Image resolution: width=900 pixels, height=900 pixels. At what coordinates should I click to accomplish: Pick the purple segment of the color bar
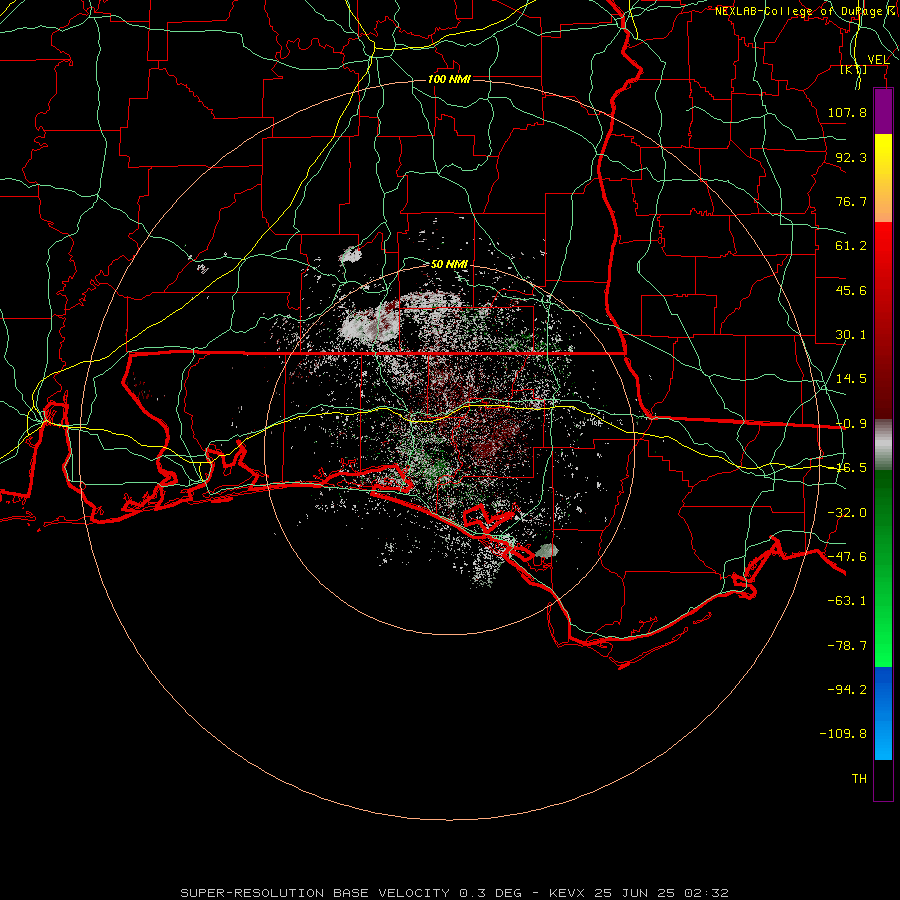(883, 111)
